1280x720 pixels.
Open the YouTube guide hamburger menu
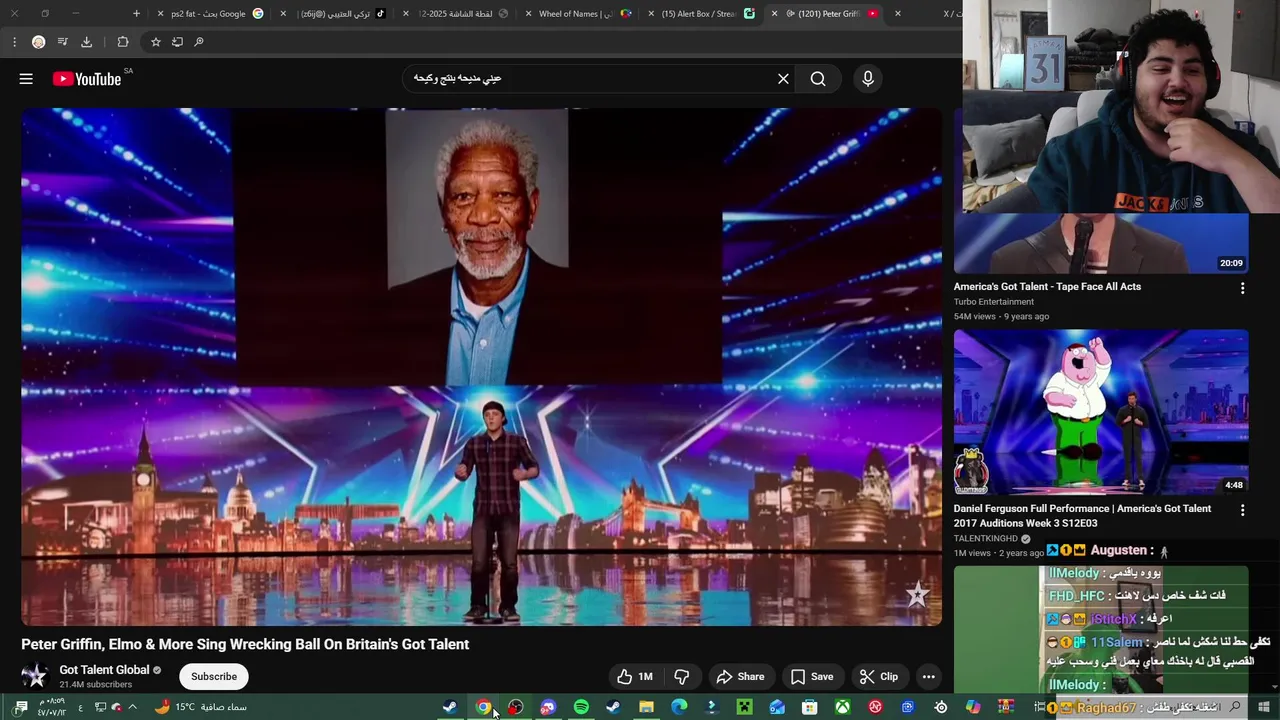pos(26,79)
